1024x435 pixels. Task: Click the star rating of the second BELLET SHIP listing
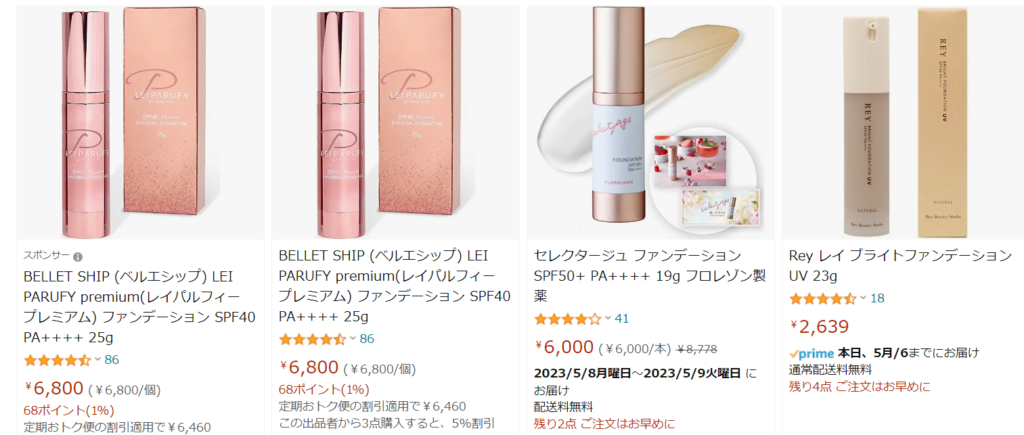pos(312,339)
